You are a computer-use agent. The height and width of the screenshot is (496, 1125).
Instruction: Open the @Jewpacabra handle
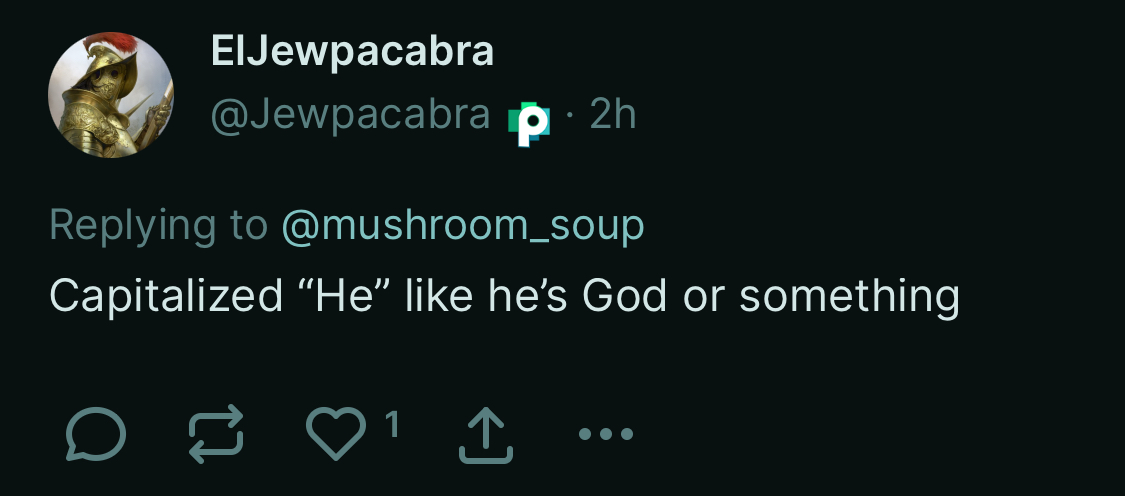[350, 117]
